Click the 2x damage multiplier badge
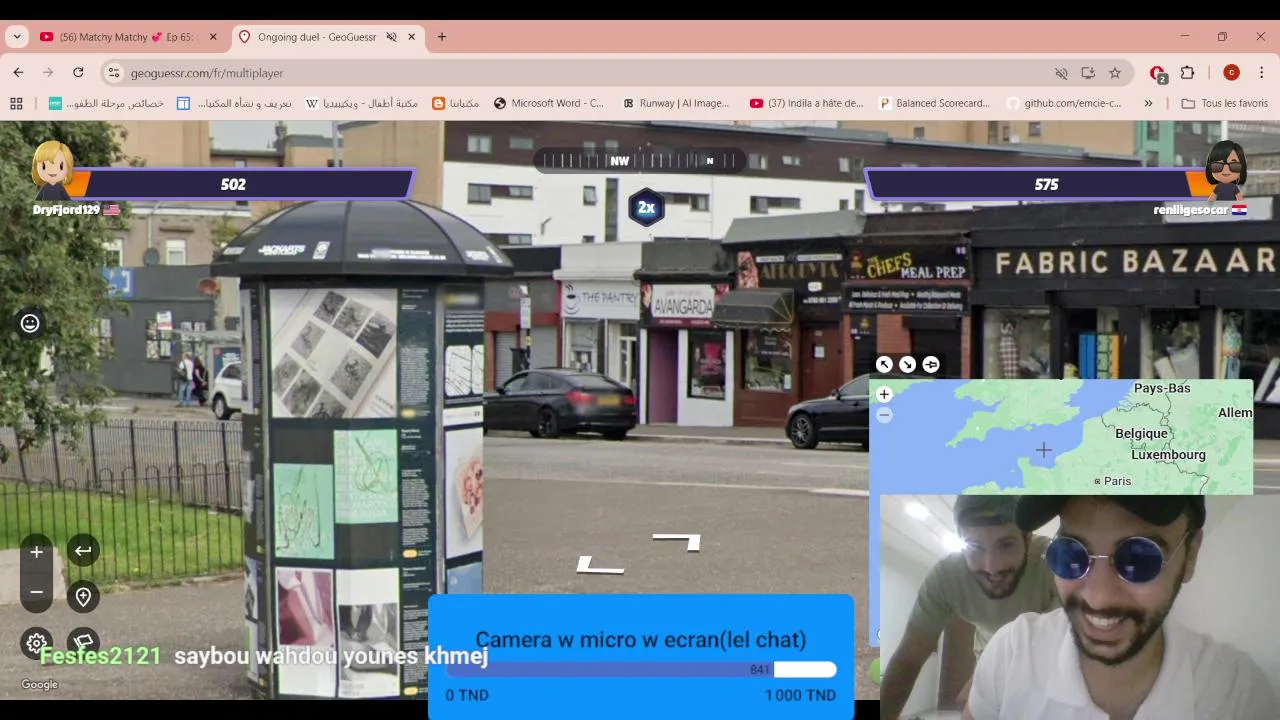This screenshot has width=1280, height=720. click(x=646, y=207)
